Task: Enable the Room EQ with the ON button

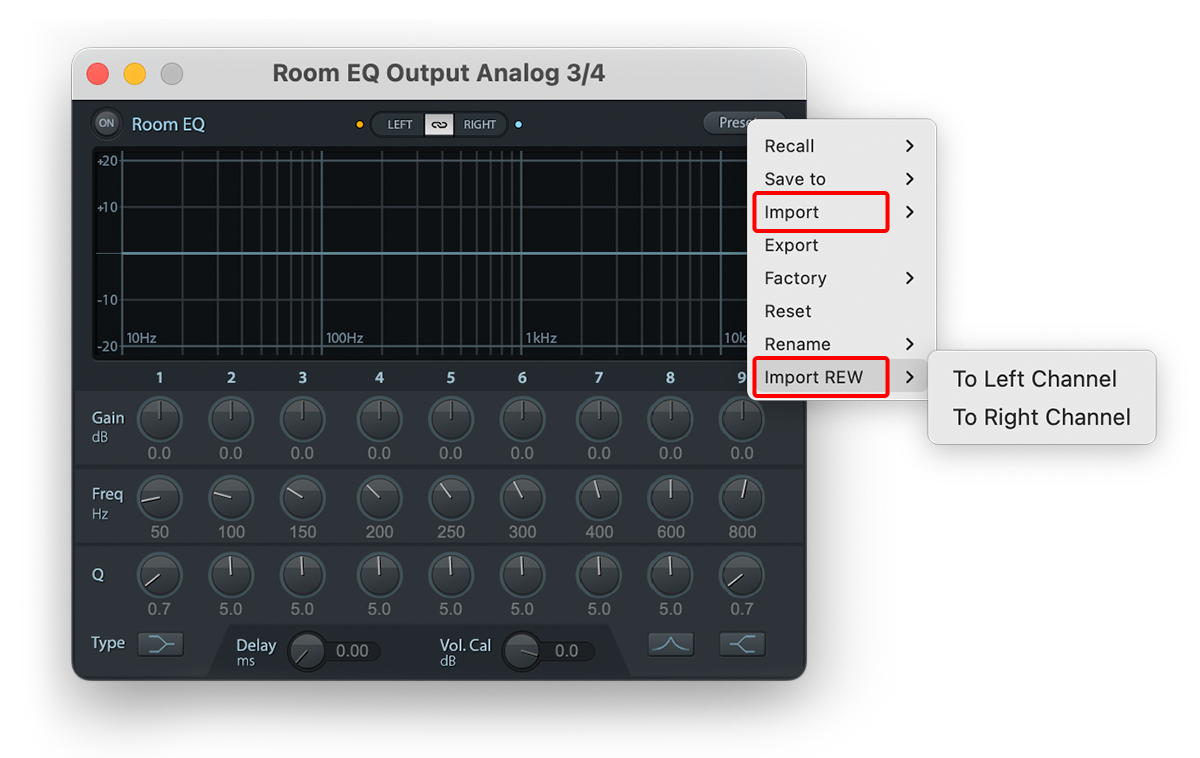Action: pos(106,122)
